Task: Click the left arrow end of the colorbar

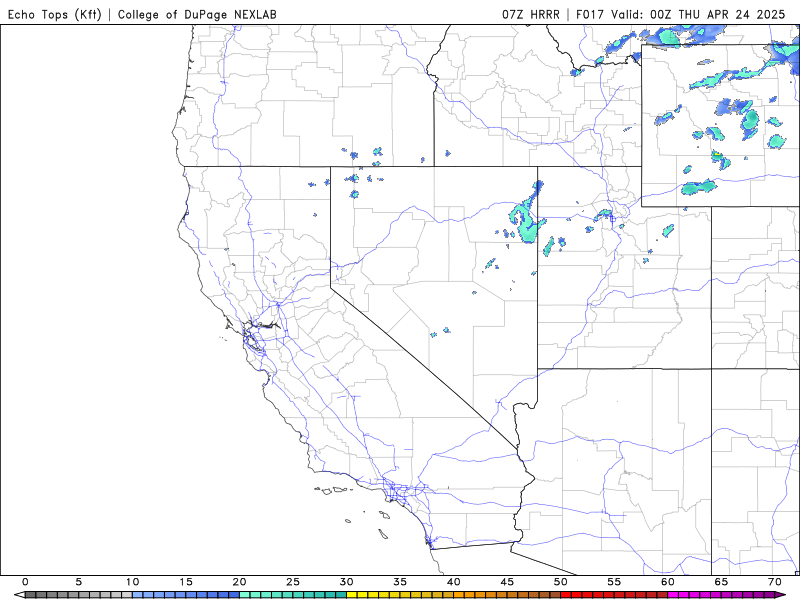Action: [x=19, y=595]
